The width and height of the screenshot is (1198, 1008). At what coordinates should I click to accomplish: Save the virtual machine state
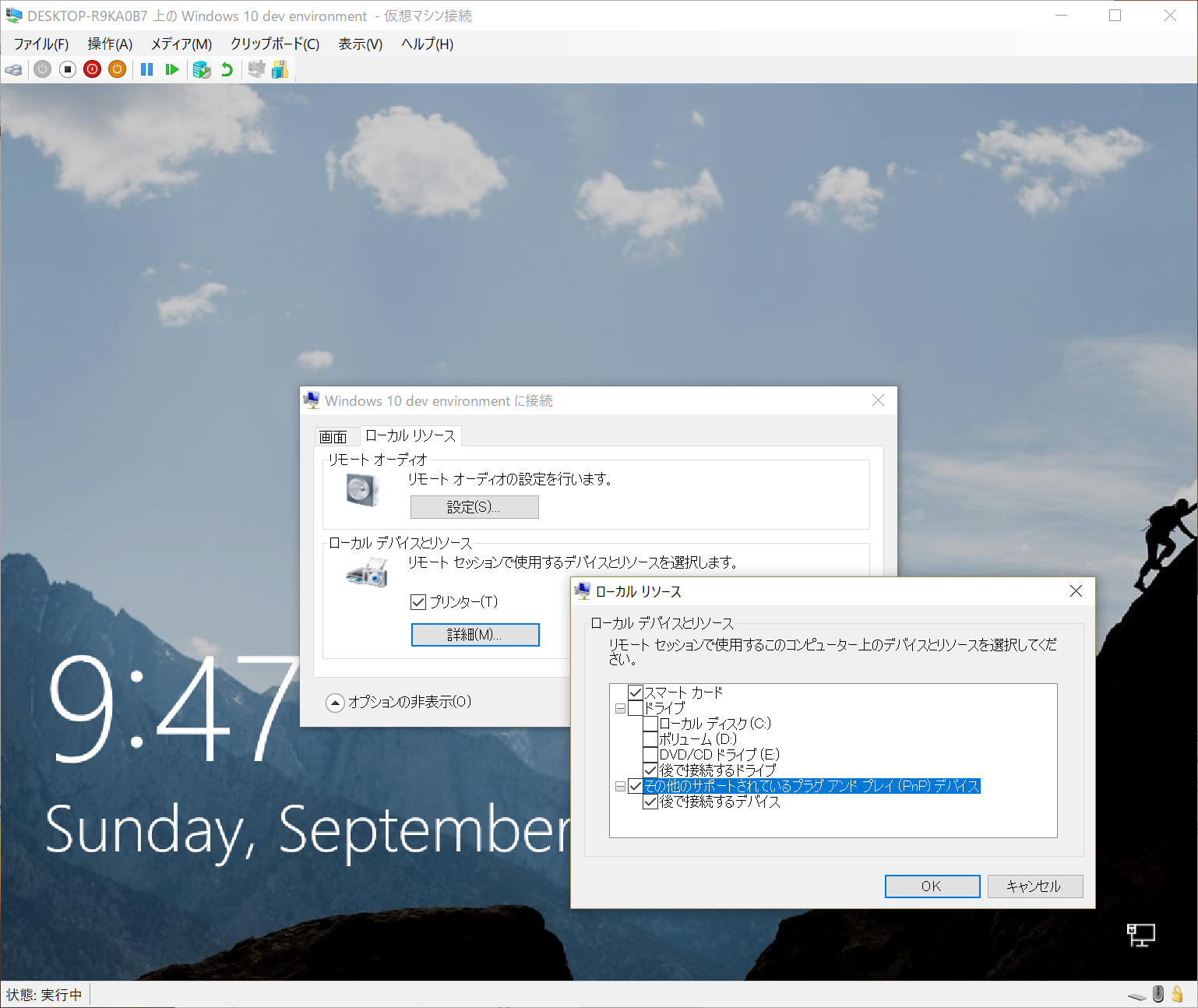point(117,69)
